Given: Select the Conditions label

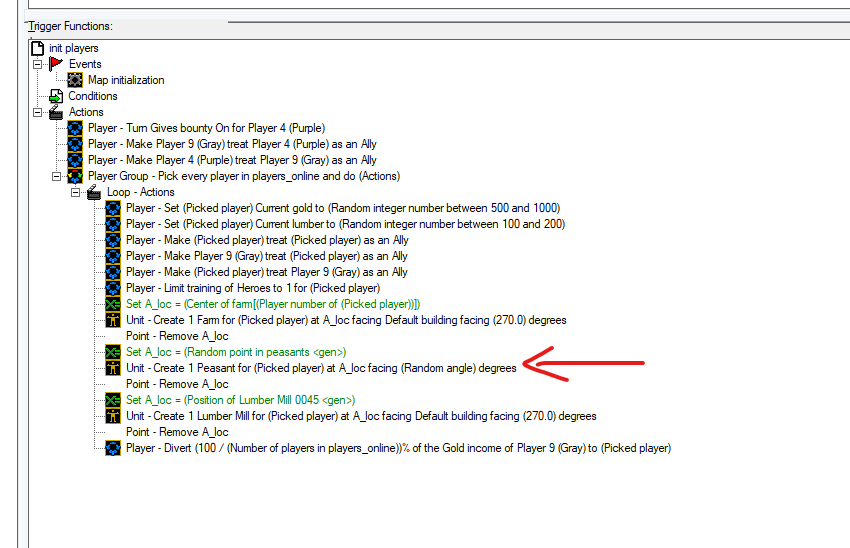Looking at the screenshot, I should click(x=93, y=96).
